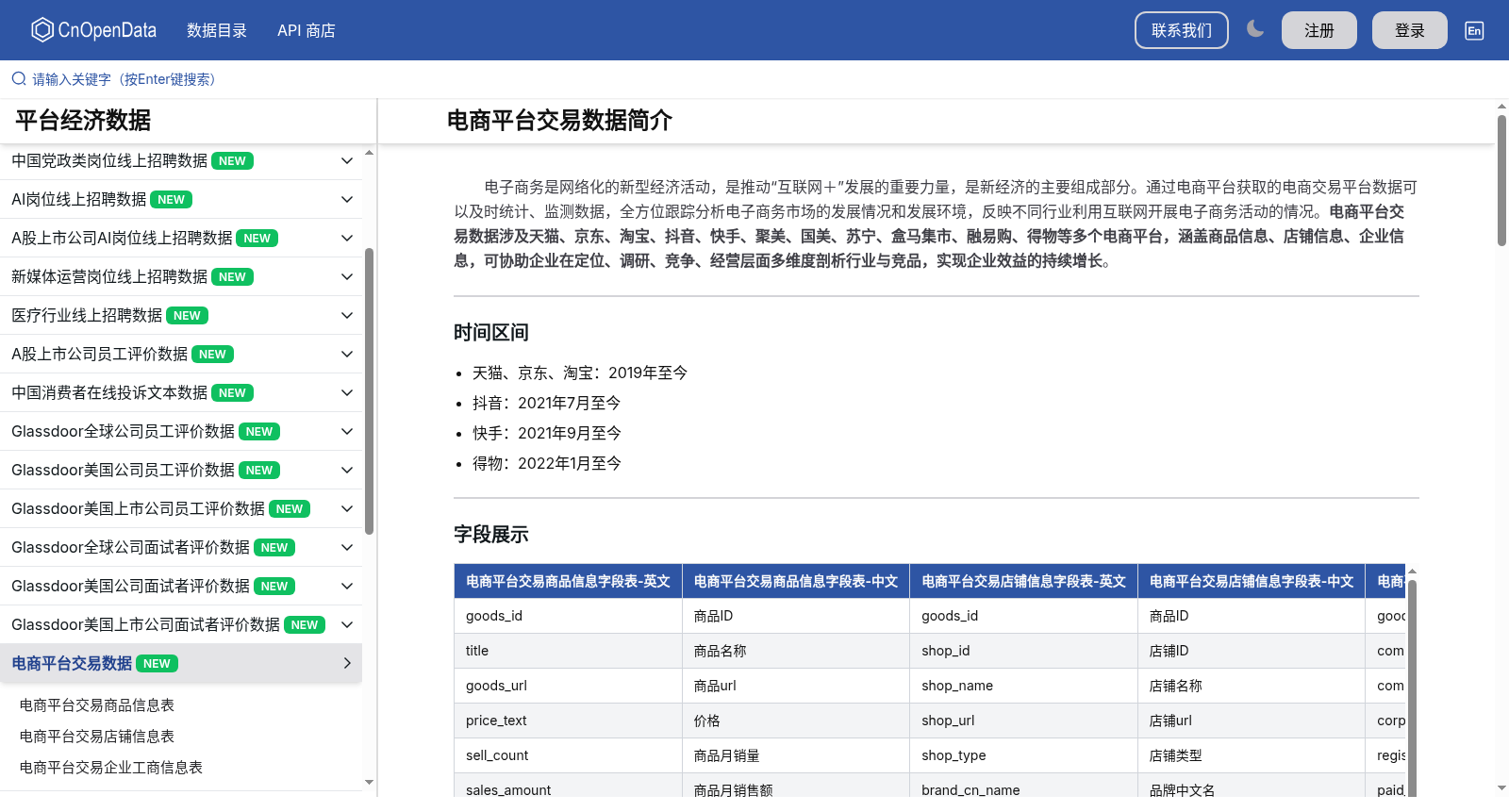Open 电商平台交易店铺信息表 link
Screen dimensions: 1509x812
click(97, 737)
